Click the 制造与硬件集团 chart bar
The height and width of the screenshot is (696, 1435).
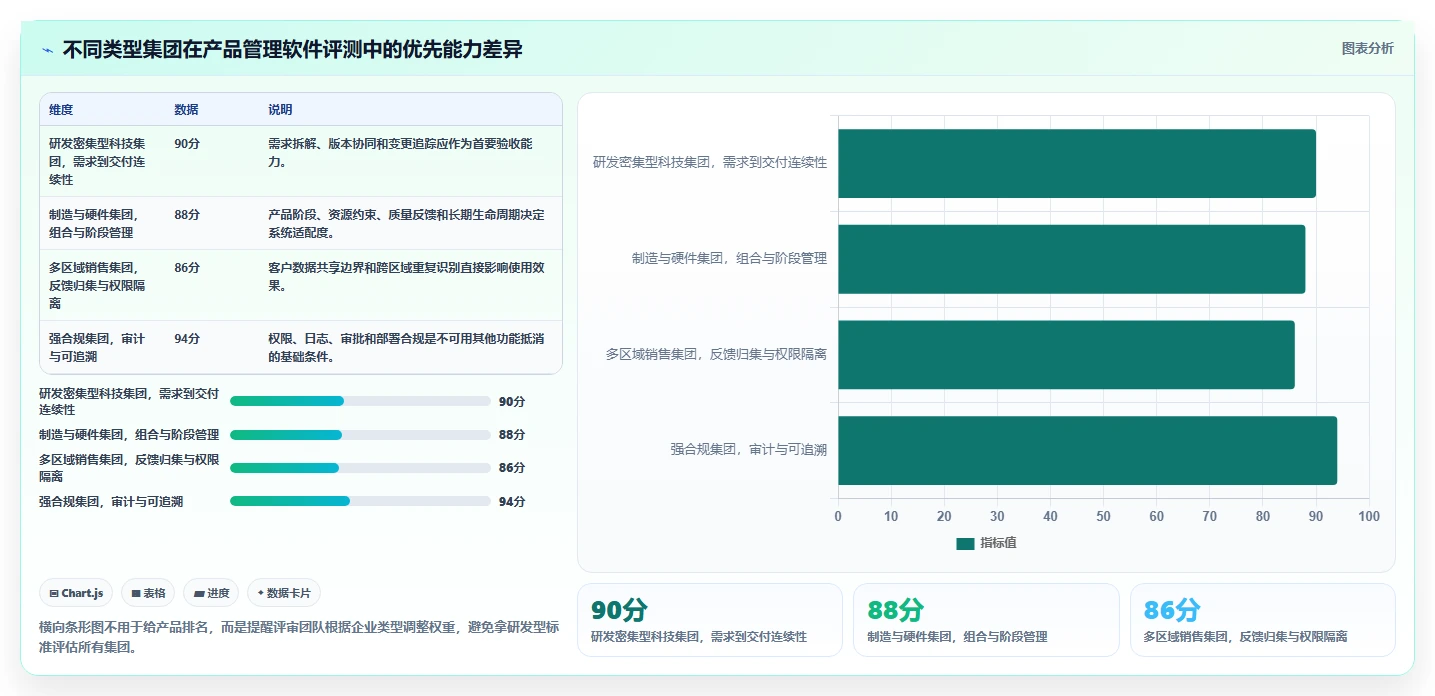coord(1071,259)
